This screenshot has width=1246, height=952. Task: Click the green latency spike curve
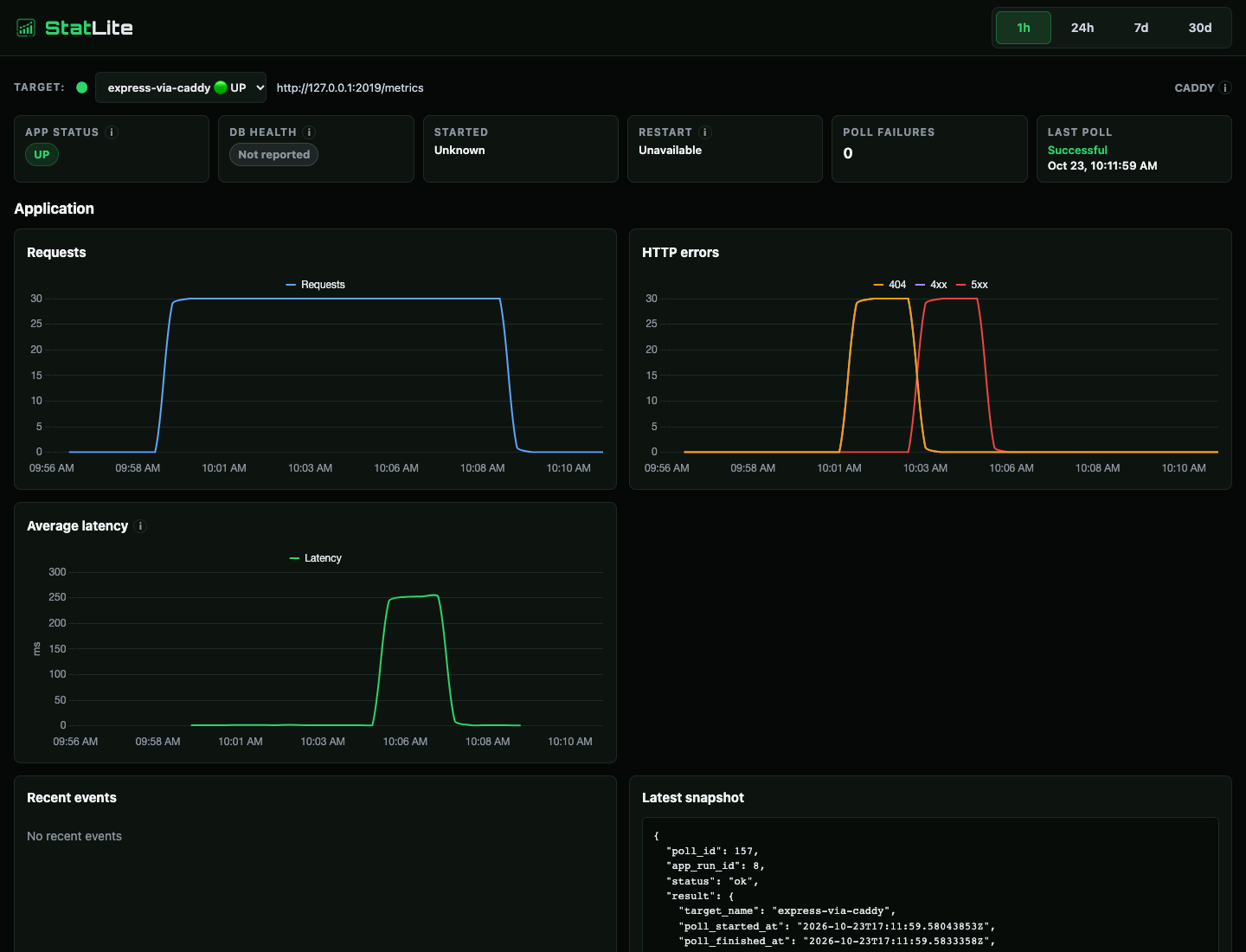[x=415, y=596]
